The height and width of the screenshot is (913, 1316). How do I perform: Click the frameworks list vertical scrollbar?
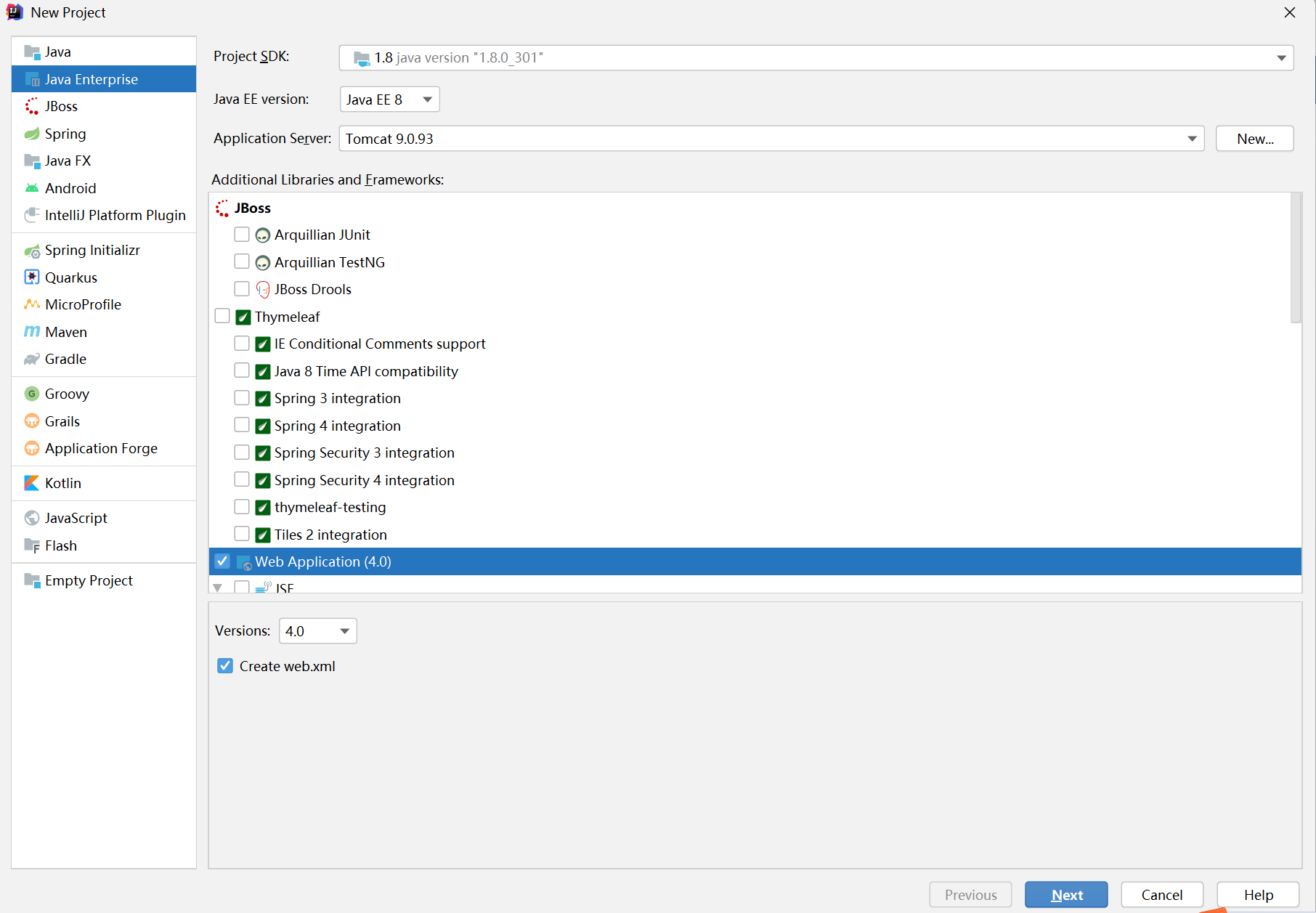pos(1296,258)
